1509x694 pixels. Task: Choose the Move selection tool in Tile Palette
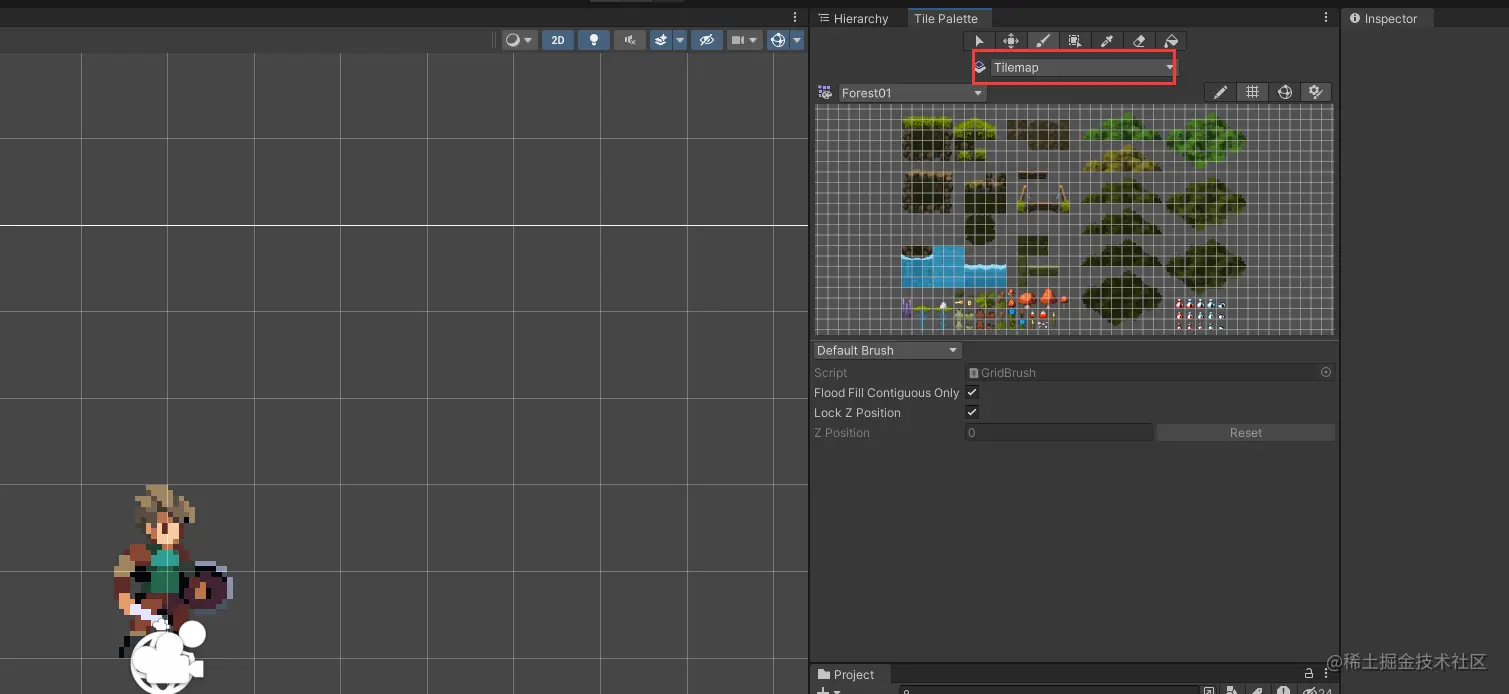click(x=1011, y=41)
